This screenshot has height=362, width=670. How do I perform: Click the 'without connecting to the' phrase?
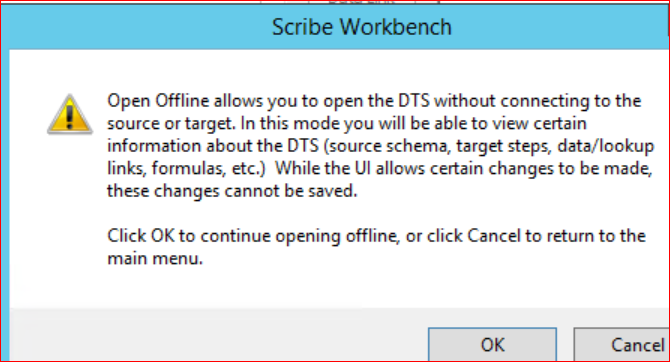(x=538, y=101)
